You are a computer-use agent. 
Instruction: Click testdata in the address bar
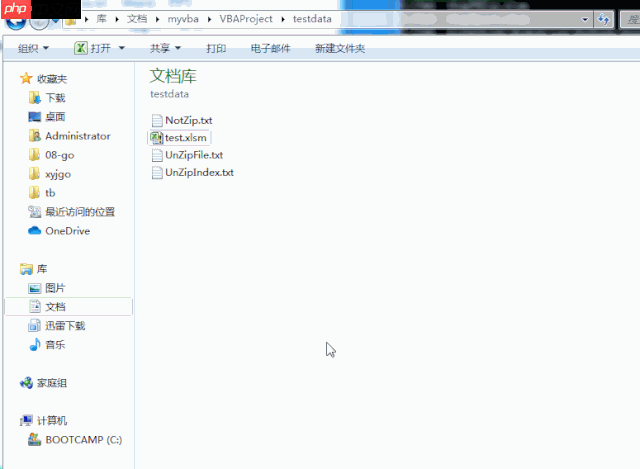pos(312,19)
